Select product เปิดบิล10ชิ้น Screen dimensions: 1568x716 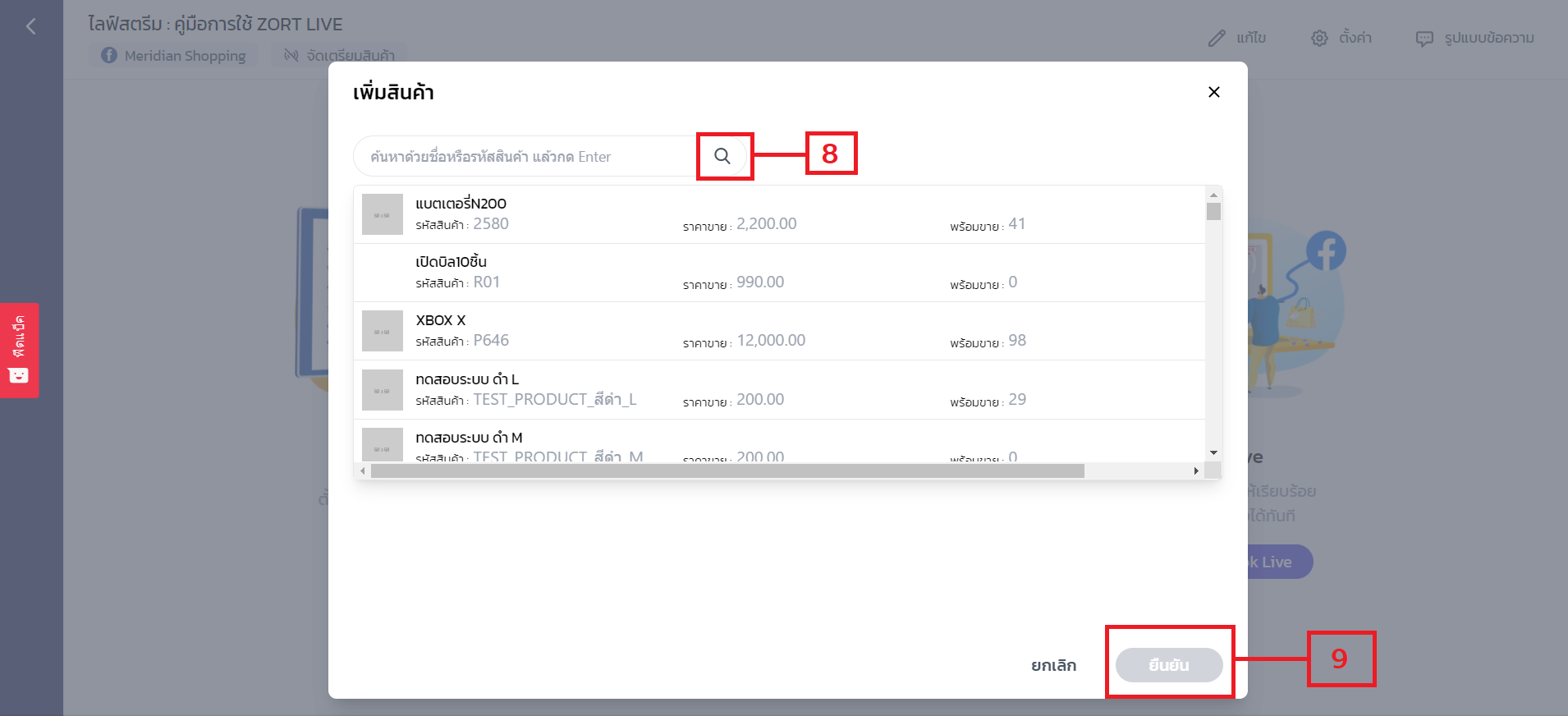(779, 273)
